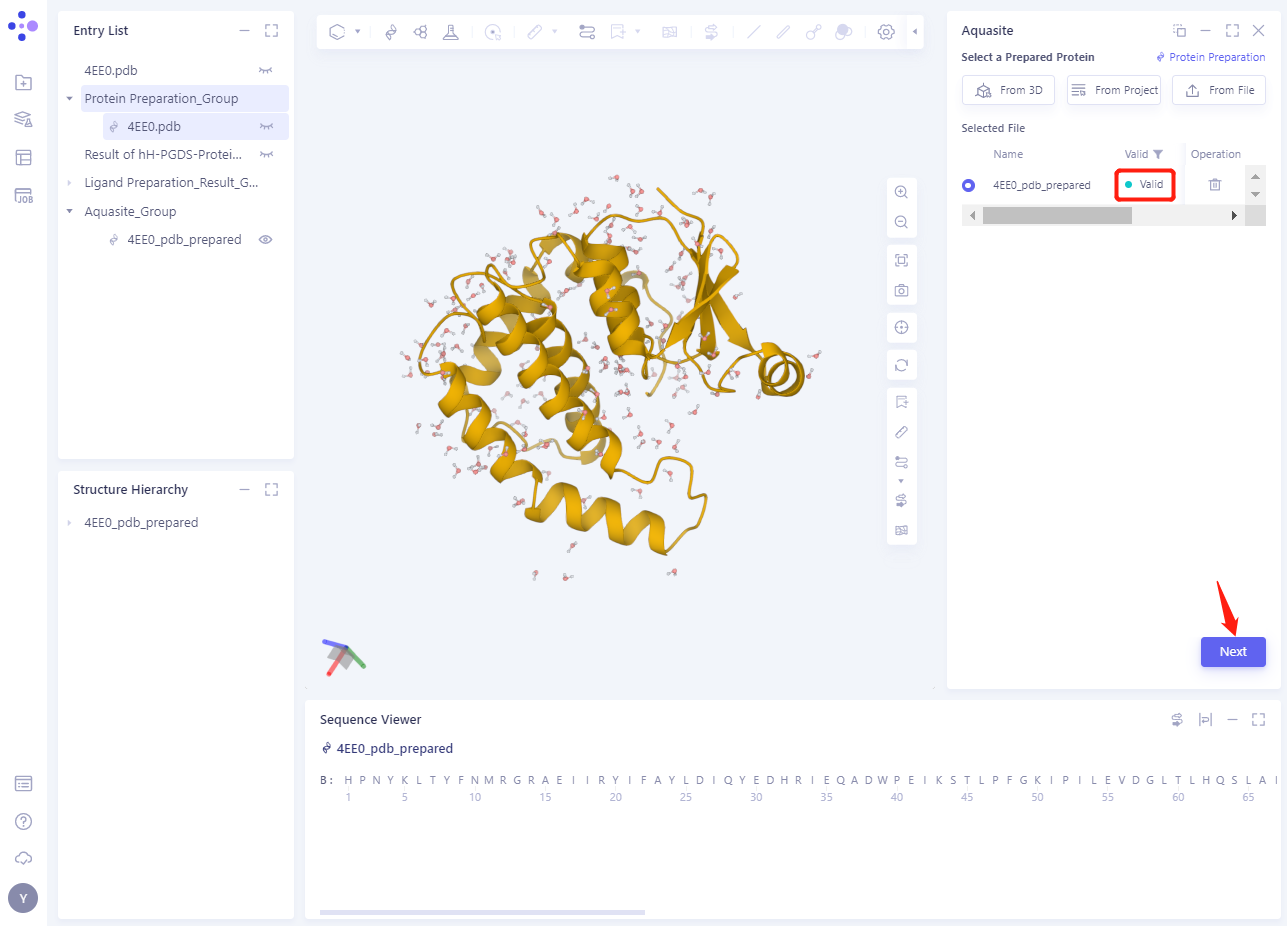Click the flask icon in top toolbar
This screenshot has width=1287, height=926.
[451, 32]
